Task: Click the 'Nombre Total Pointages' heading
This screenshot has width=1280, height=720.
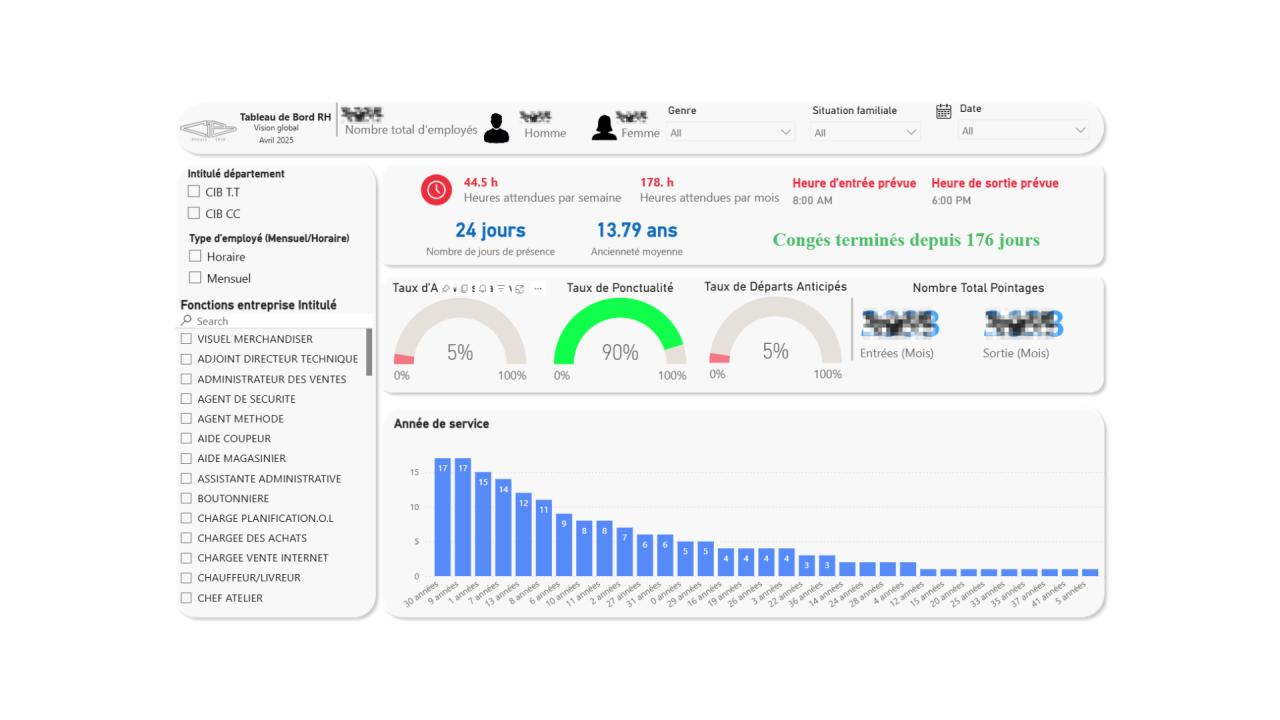Action: tap(978, 288)
